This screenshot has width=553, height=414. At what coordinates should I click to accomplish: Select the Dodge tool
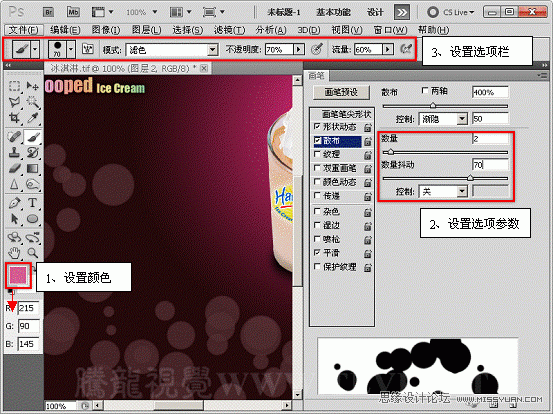tap(32, 184)
